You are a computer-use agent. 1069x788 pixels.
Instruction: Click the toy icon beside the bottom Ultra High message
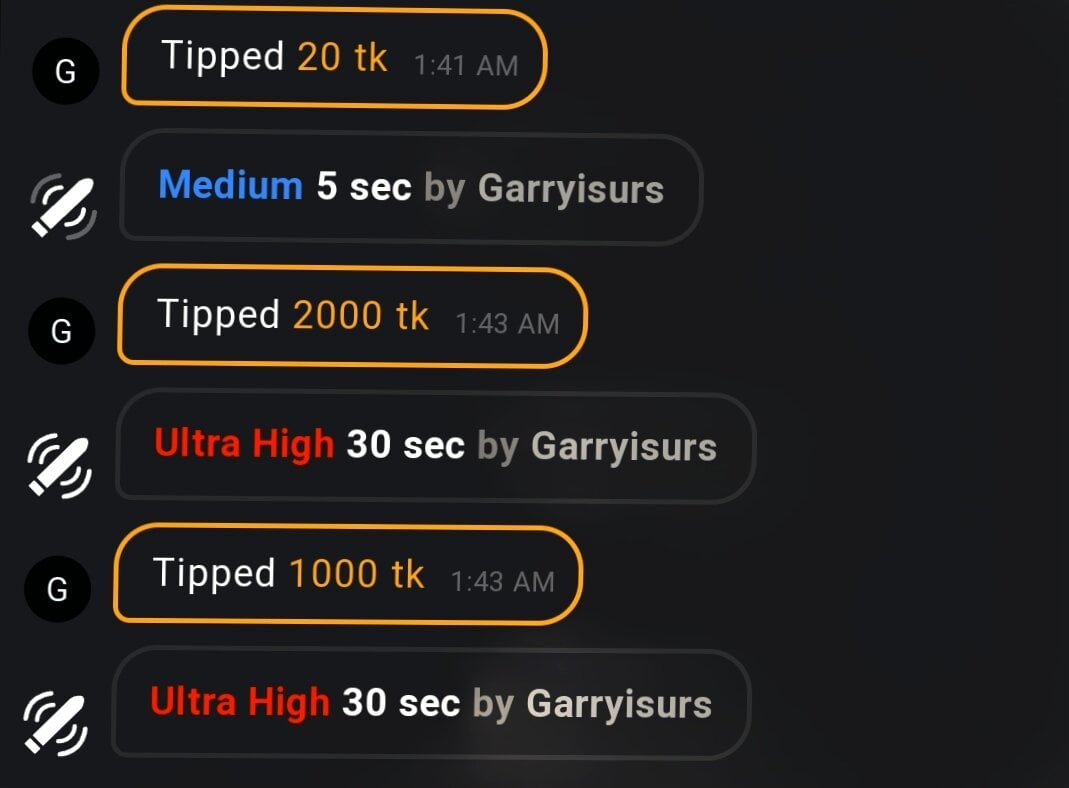tap(55, 724)
